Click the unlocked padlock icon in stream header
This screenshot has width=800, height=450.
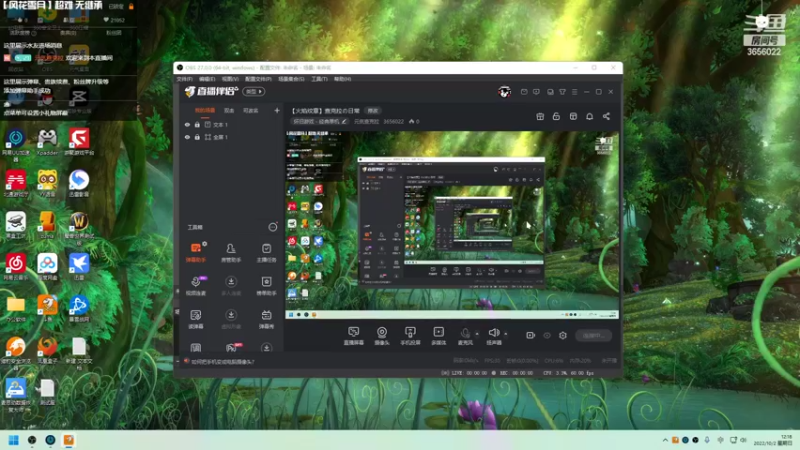click(556, 116)
